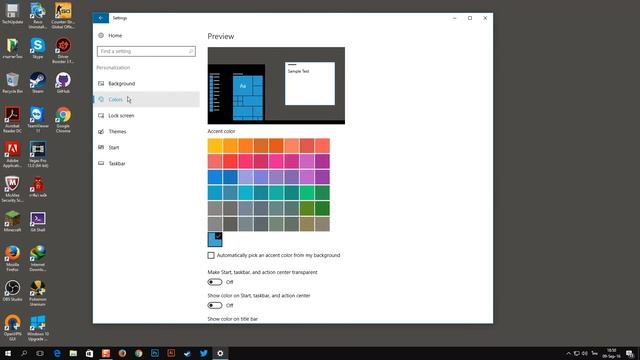
Task: Open McAfee Security desktop shortcut
Action: [x=12, y=189]
